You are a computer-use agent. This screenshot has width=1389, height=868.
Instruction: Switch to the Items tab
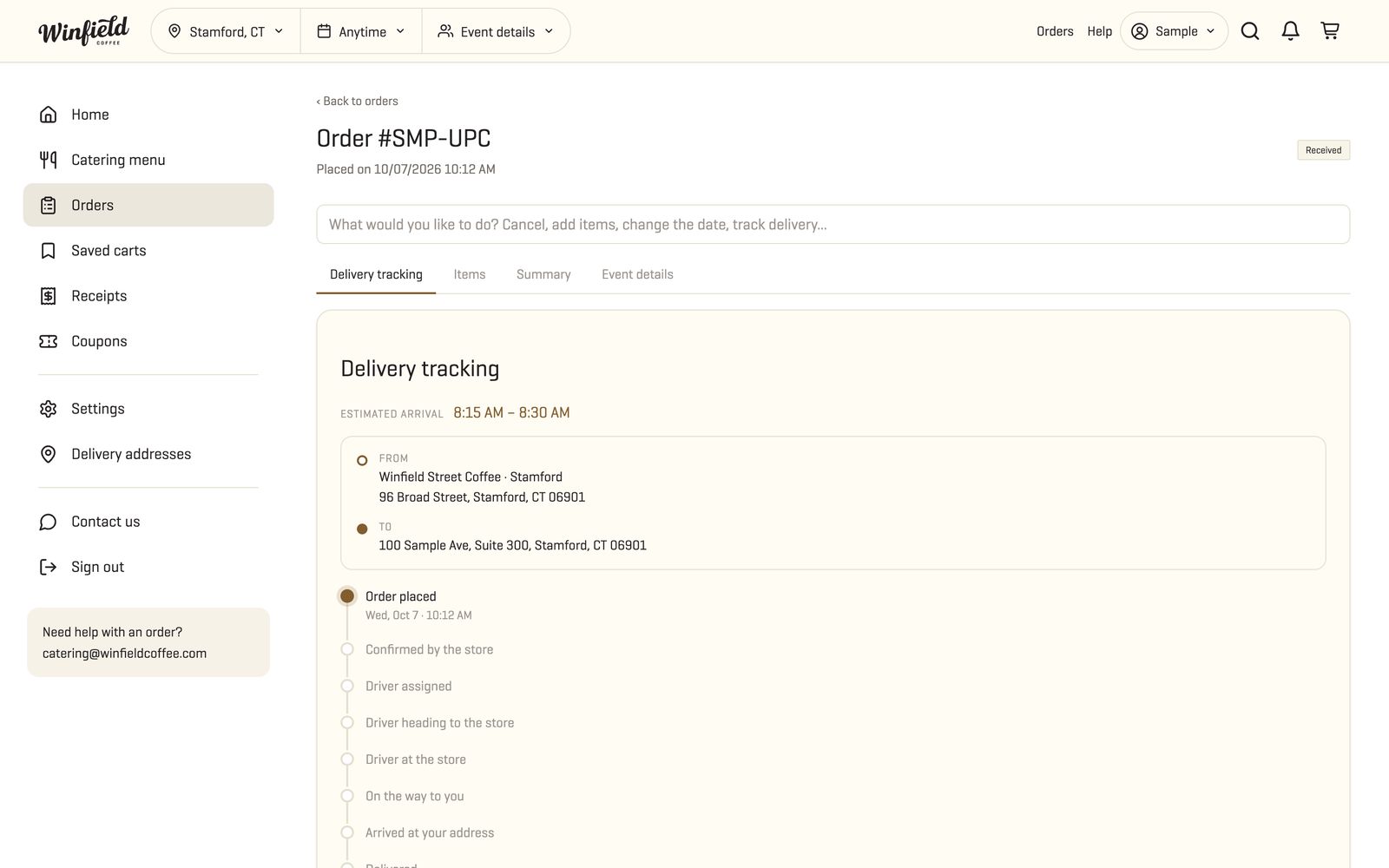click(470, 274)
